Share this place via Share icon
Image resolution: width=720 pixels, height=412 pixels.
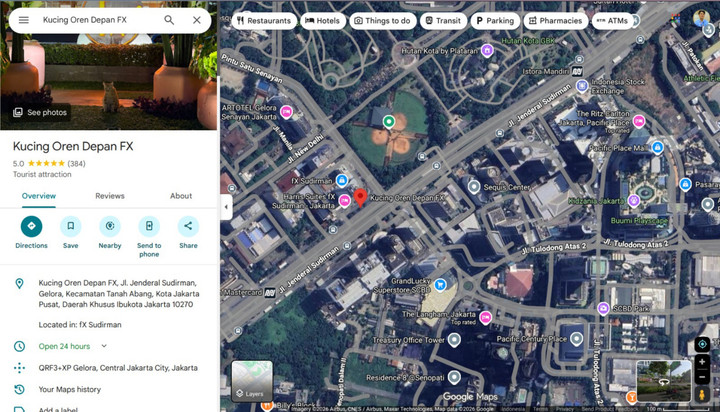point(188,226)
